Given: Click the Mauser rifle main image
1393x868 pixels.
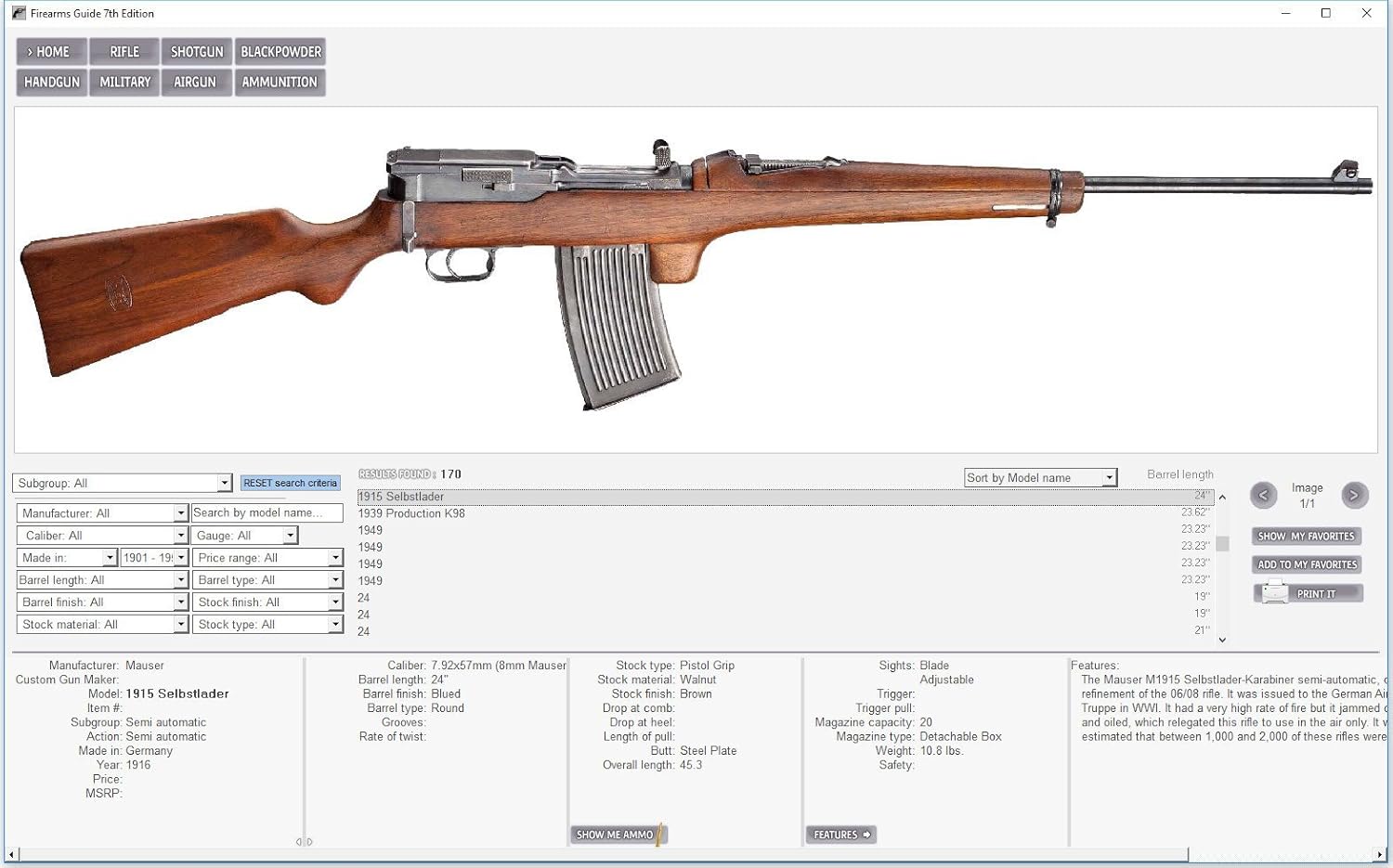Looking at the screenshot, I should pyautogui.click(x=696, y=279).
